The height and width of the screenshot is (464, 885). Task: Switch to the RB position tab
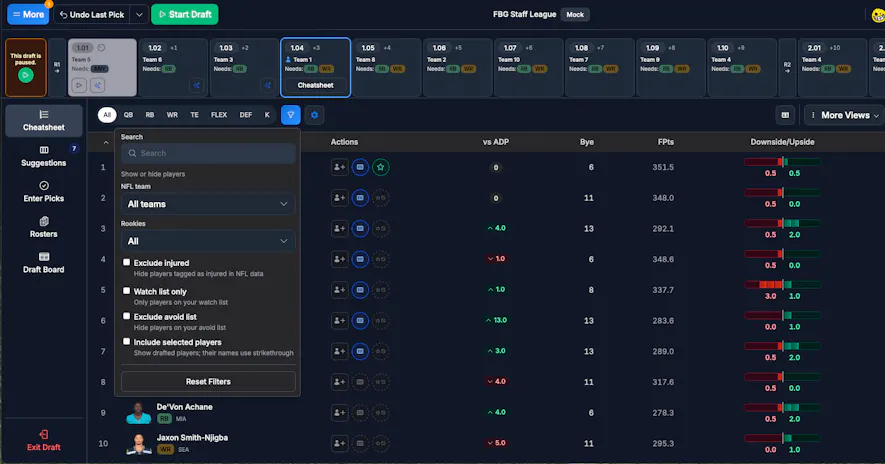point(150,115)
